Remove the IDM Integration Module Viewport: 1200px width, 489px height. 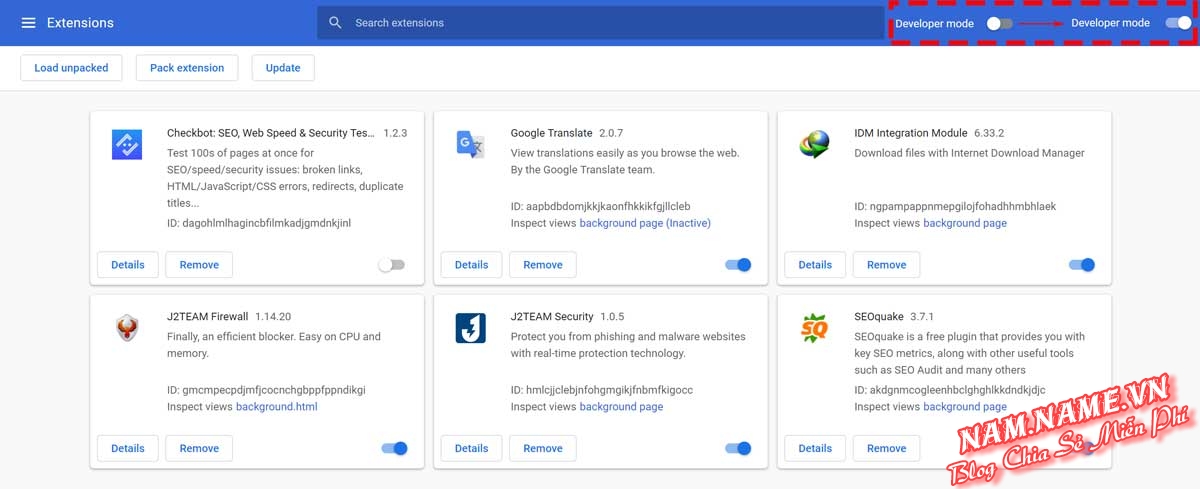886,265
